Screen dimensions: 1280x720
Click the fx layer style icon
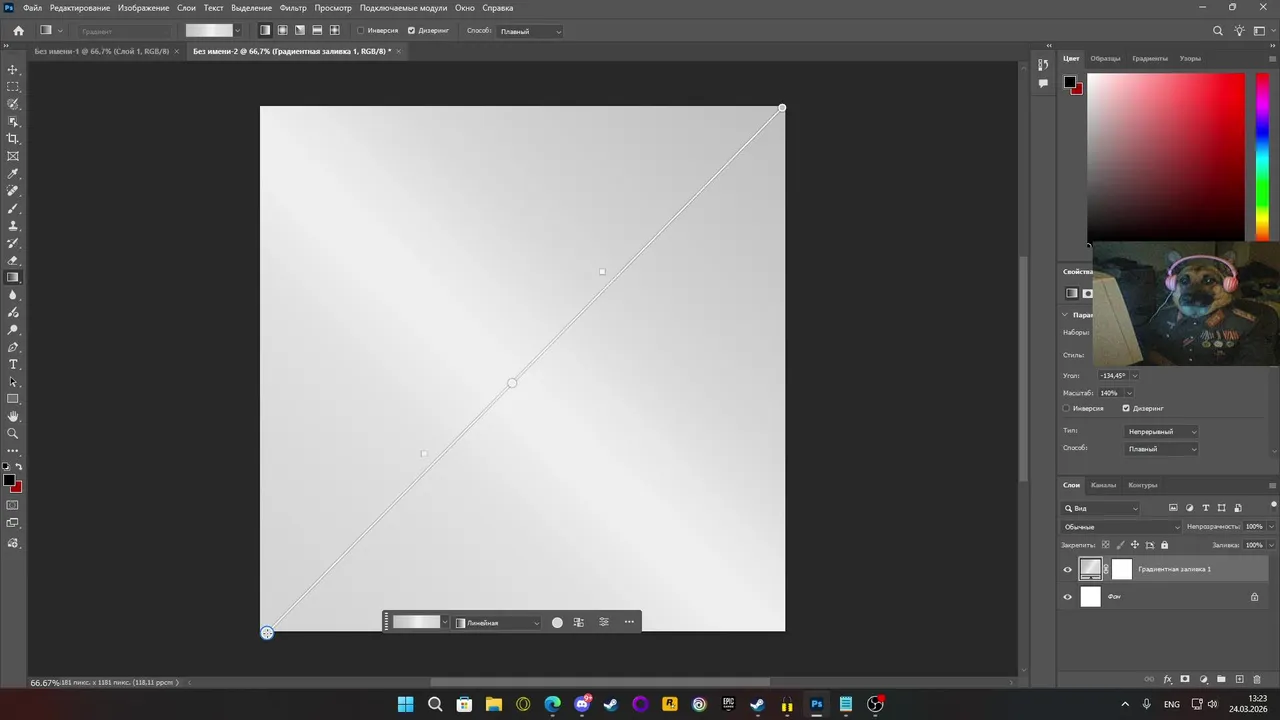[1167, 679]
